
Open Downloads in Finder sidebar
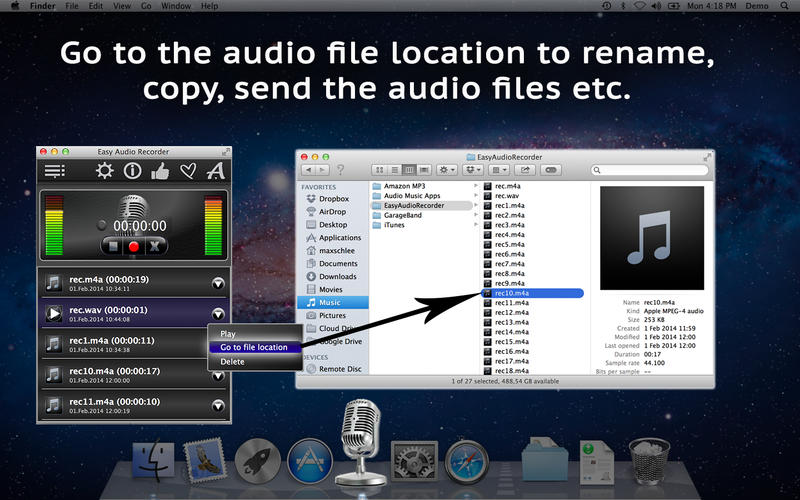(337, 277)
